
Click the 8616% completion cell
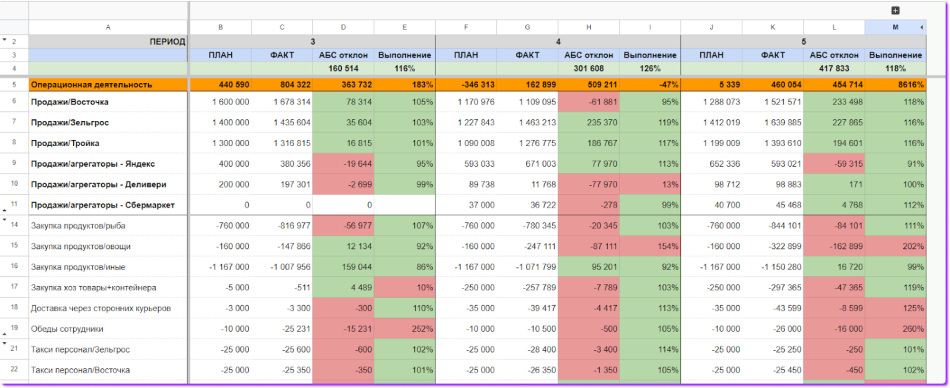896,85
